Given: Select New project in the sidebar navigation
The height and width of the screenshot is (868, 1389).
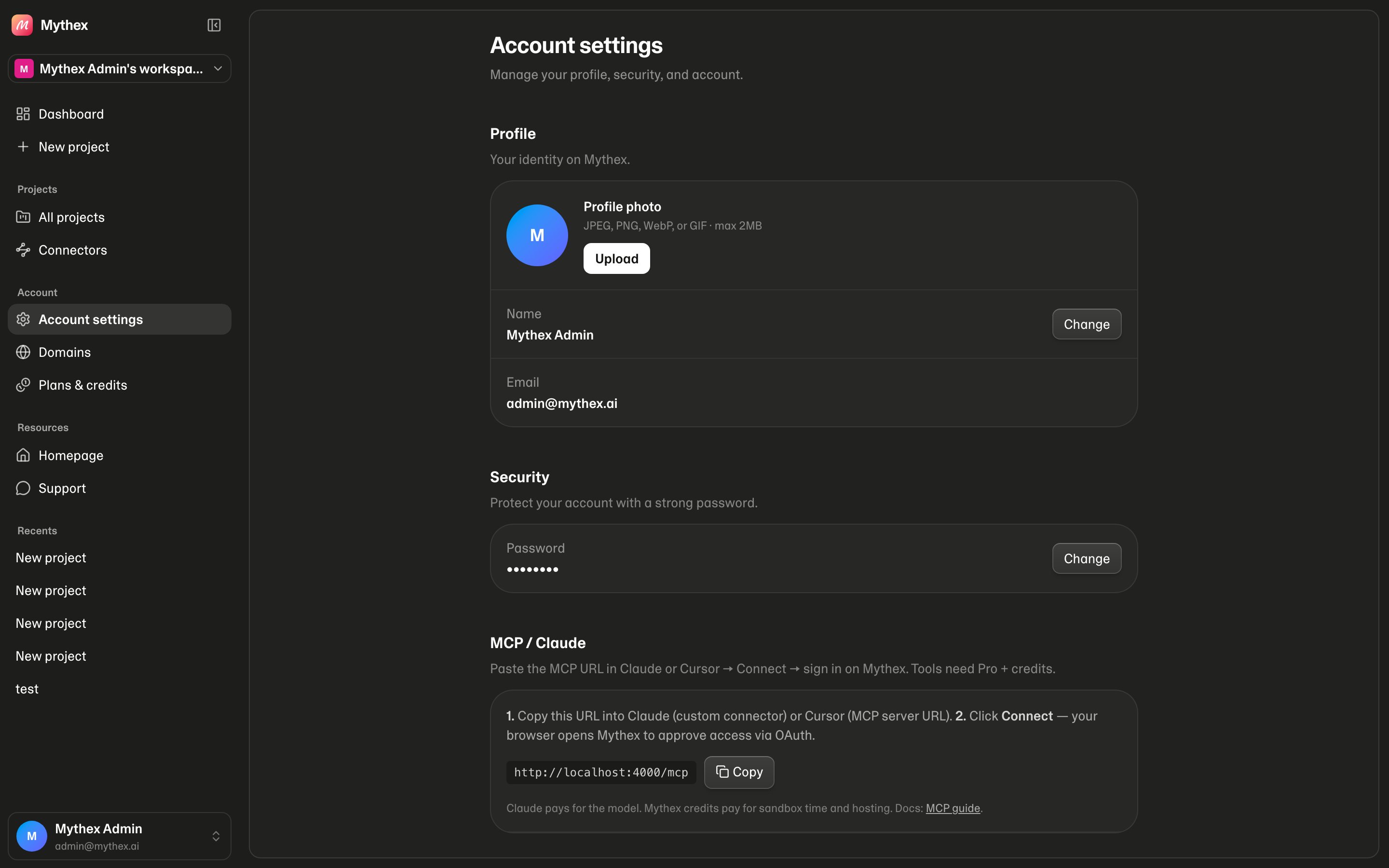Looking at the screenshot, I should click(x=120, y=147).
